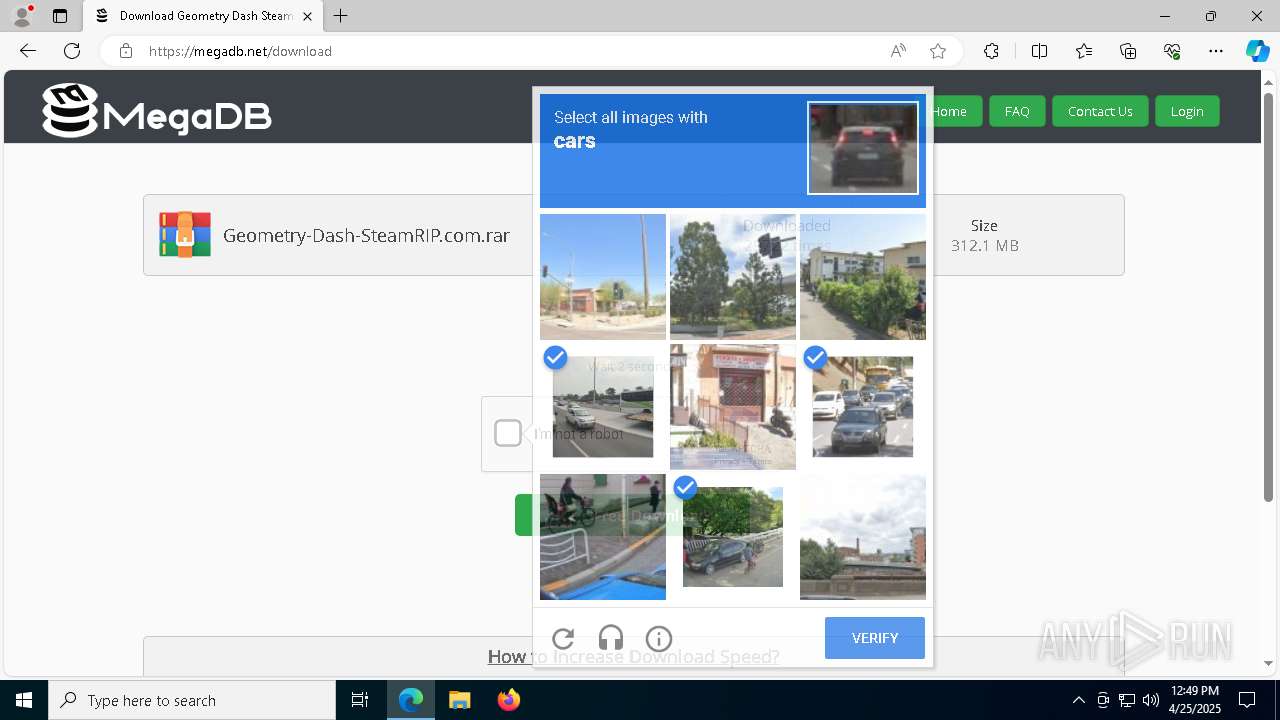Open the browser profile icon
The height and width of the screenshot is (720, 1280).
22,16
